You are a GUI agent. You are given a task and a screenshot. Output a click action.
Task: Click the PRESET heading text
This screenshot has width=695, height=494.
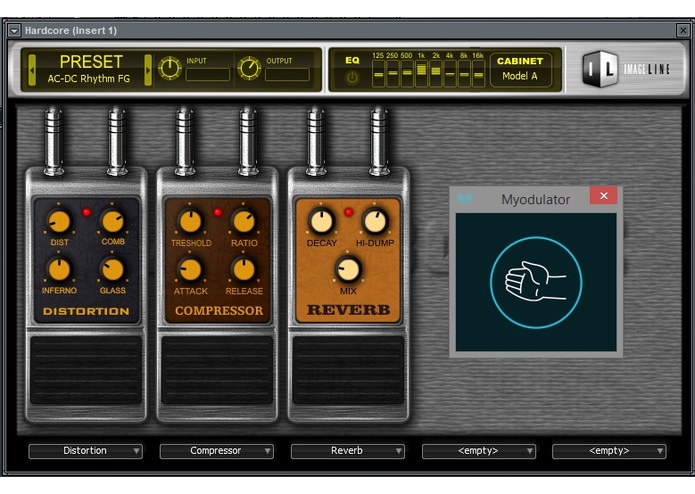(91, 62)
